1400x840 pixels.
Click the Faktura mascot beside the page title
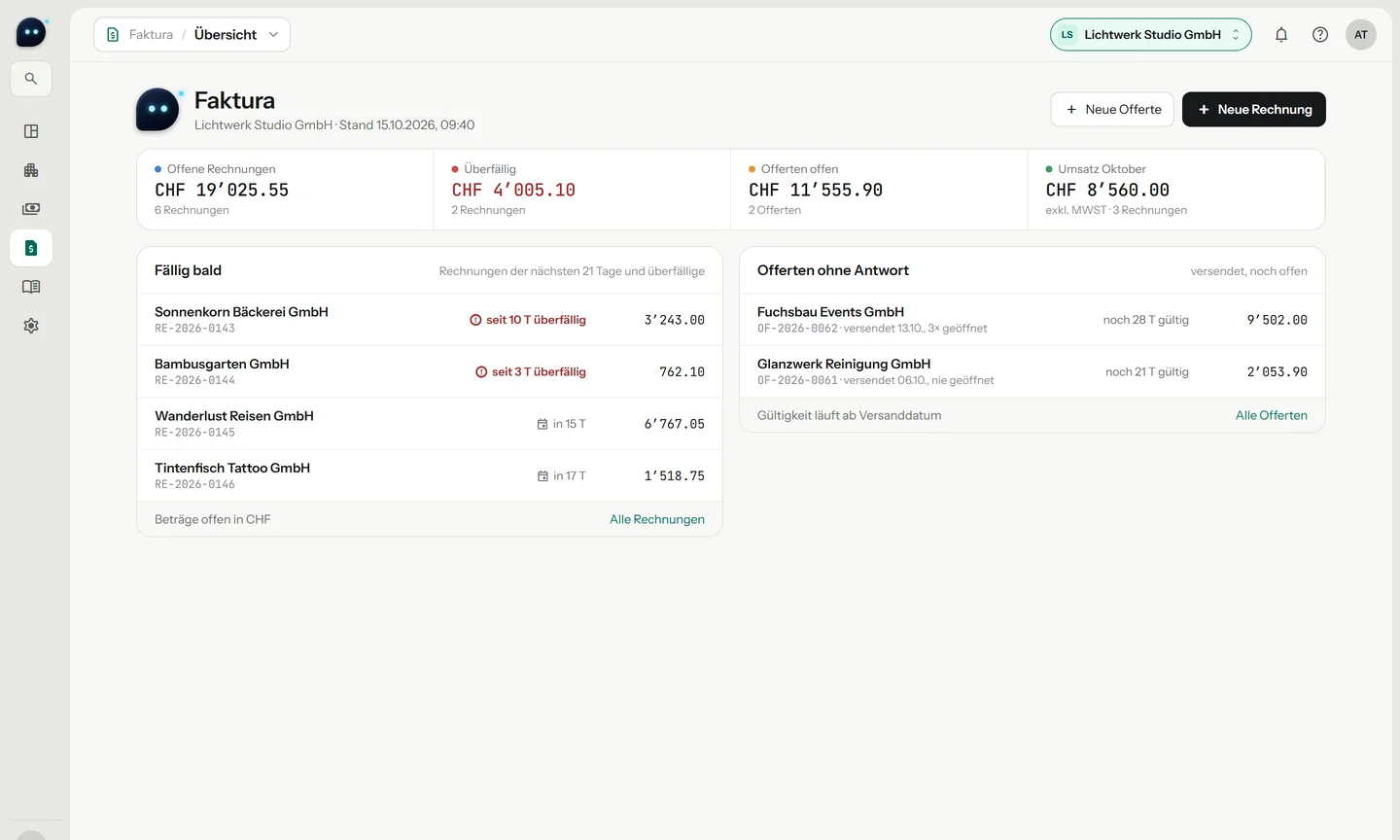158,110
